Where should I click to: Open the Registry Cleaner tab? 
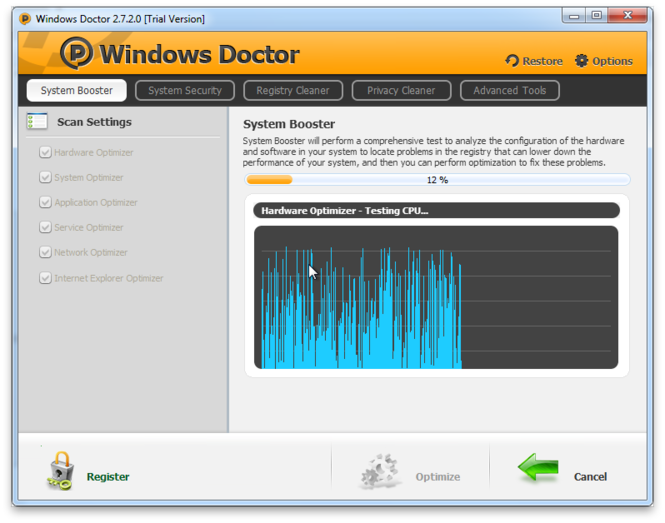click(293, 90)
